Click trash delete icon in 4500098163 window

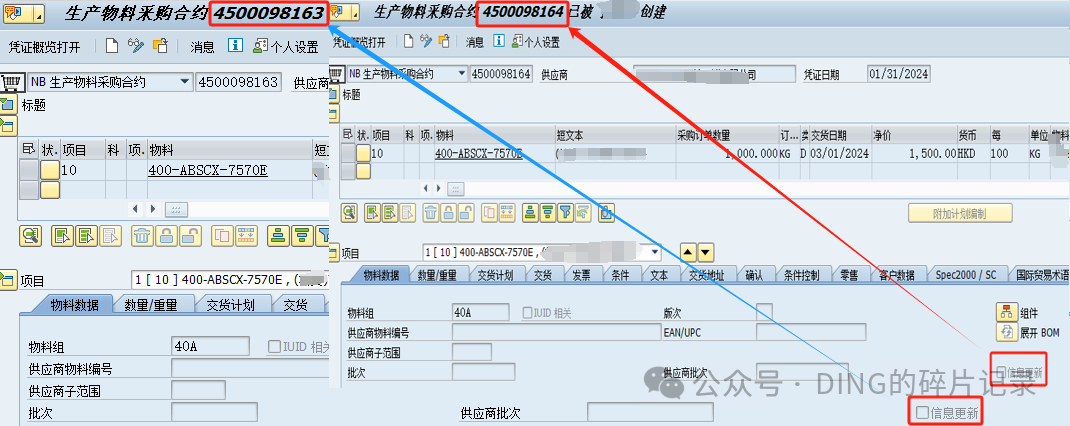(x=142, y=236)
